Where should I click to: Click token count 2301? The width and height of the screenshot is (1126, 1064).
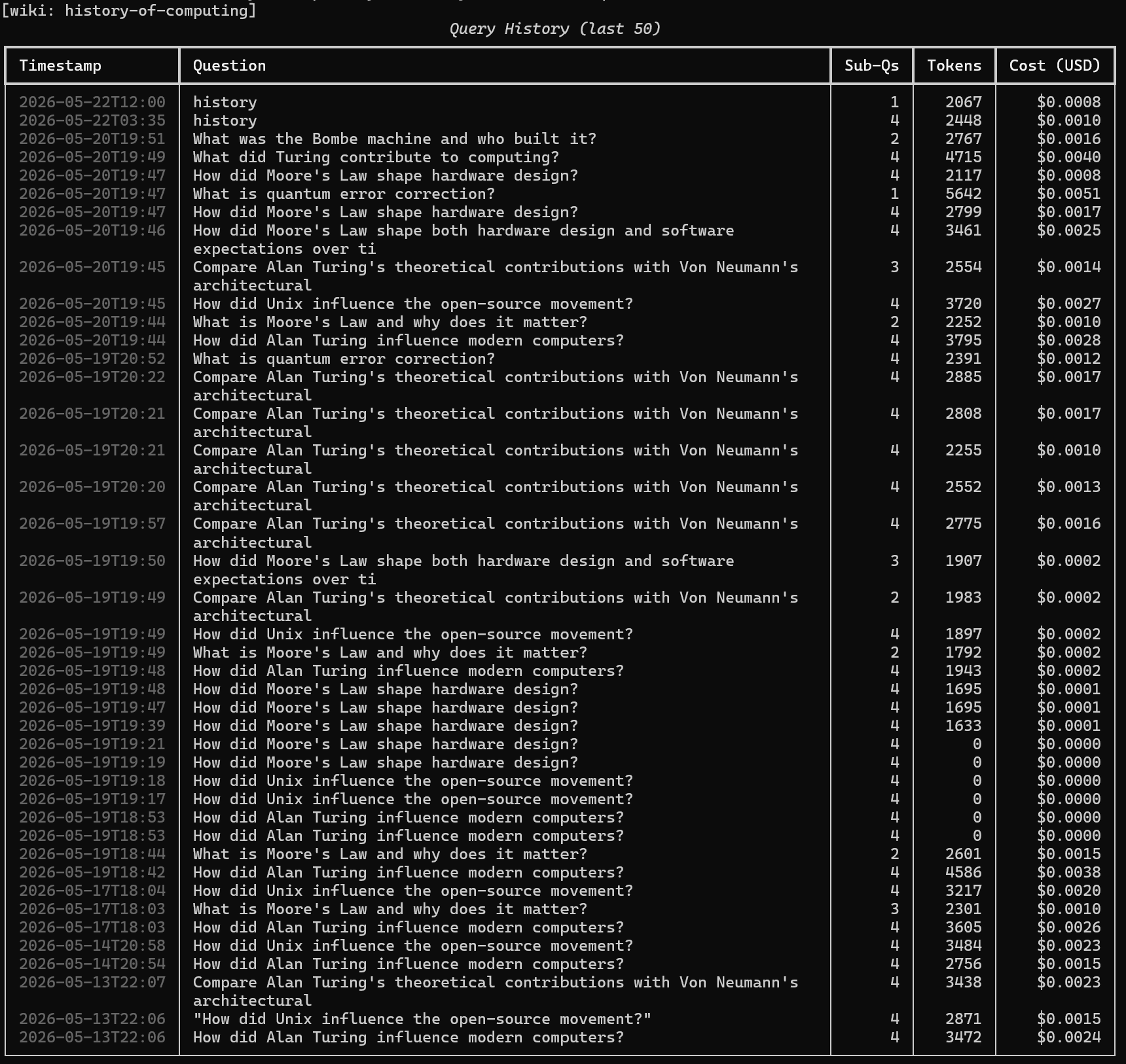click(963, 909)
